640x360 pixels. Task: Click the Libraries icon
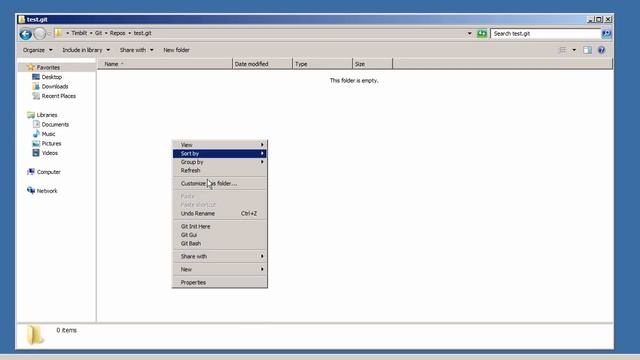coord(31,115)
